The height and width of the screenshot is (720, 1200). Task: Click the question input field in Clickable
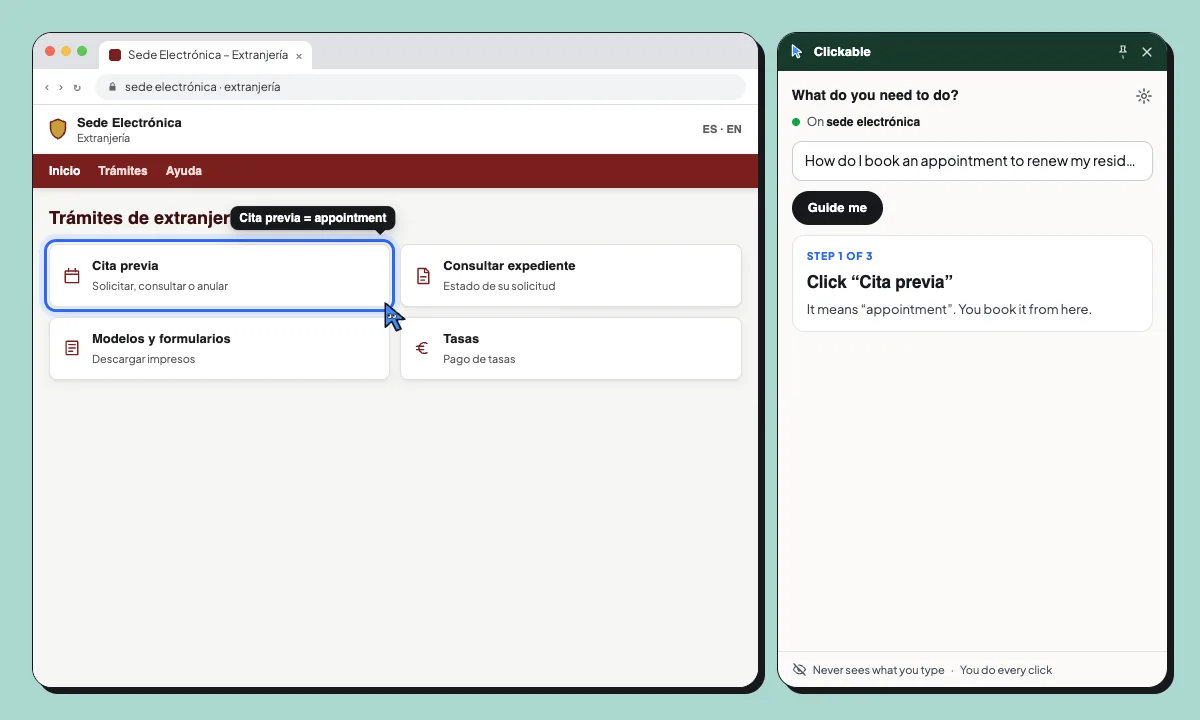pos(972,161)
